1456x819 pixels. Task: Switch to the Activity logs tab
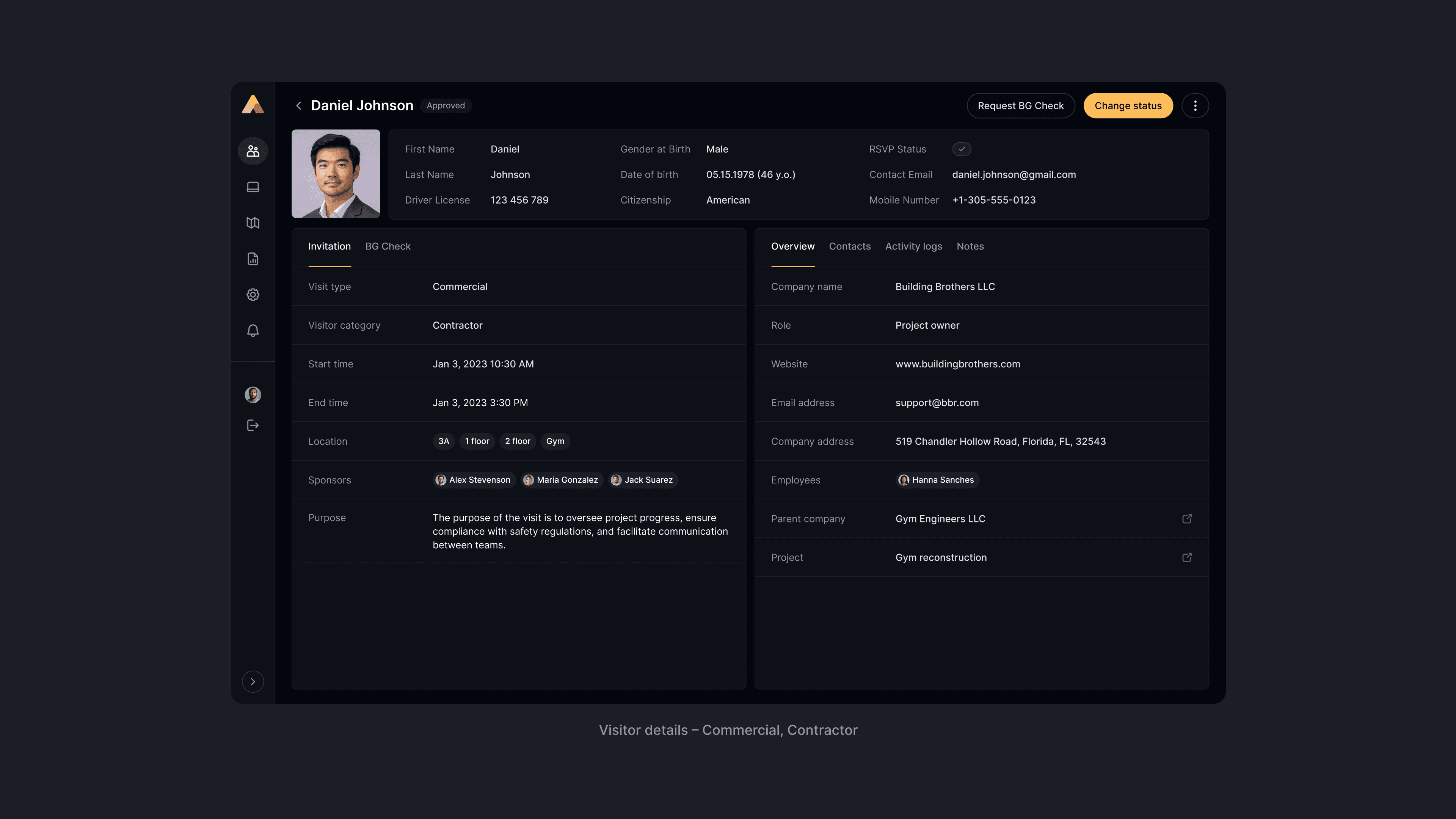point(913,246)
